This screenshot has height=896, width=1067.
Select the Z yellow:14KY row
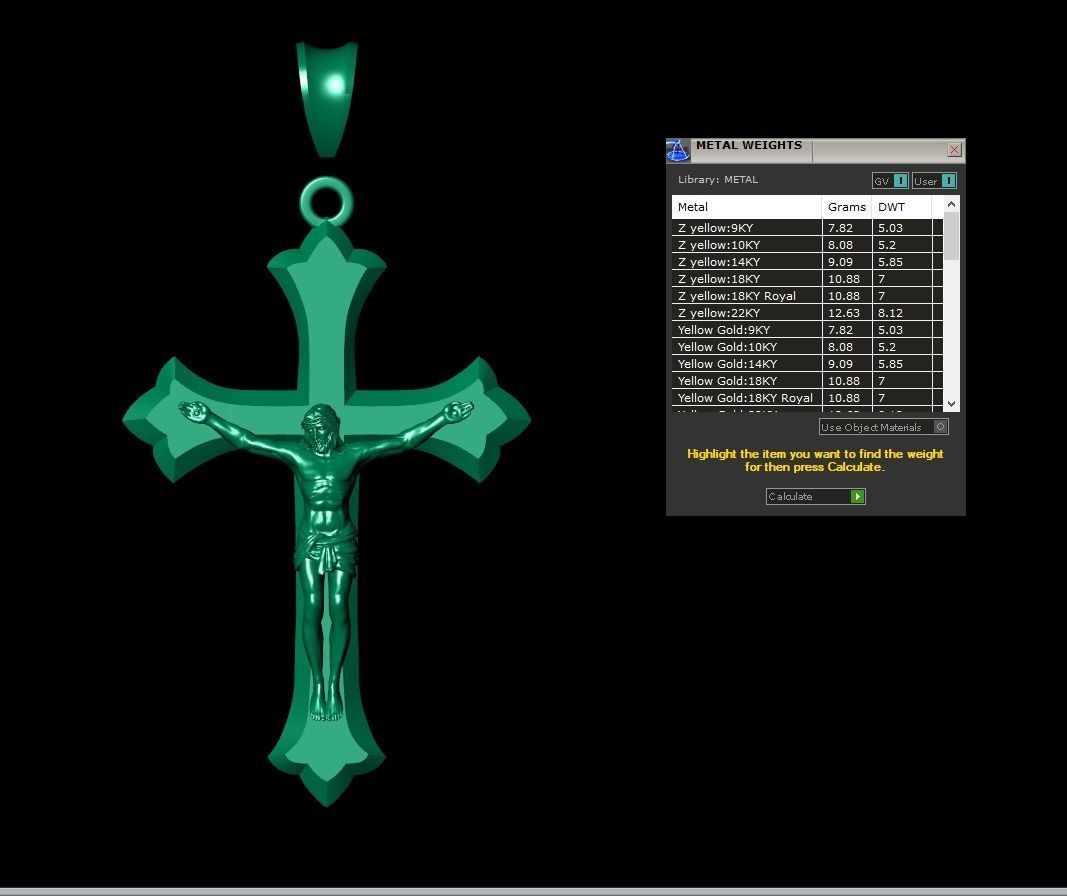click(807, 262)
